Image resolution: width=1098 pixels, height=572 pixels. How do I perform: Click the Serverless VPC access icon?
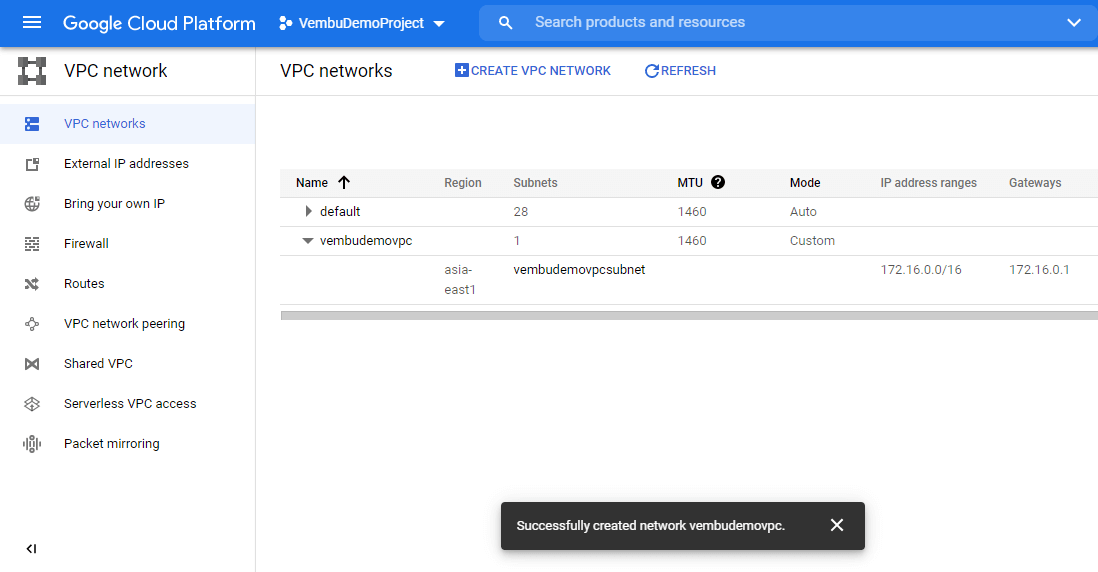click(x=32, y=404)
